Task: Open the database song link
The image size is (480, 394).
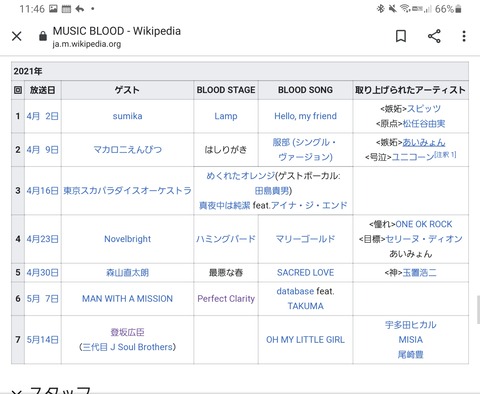Action: (295, 291)
